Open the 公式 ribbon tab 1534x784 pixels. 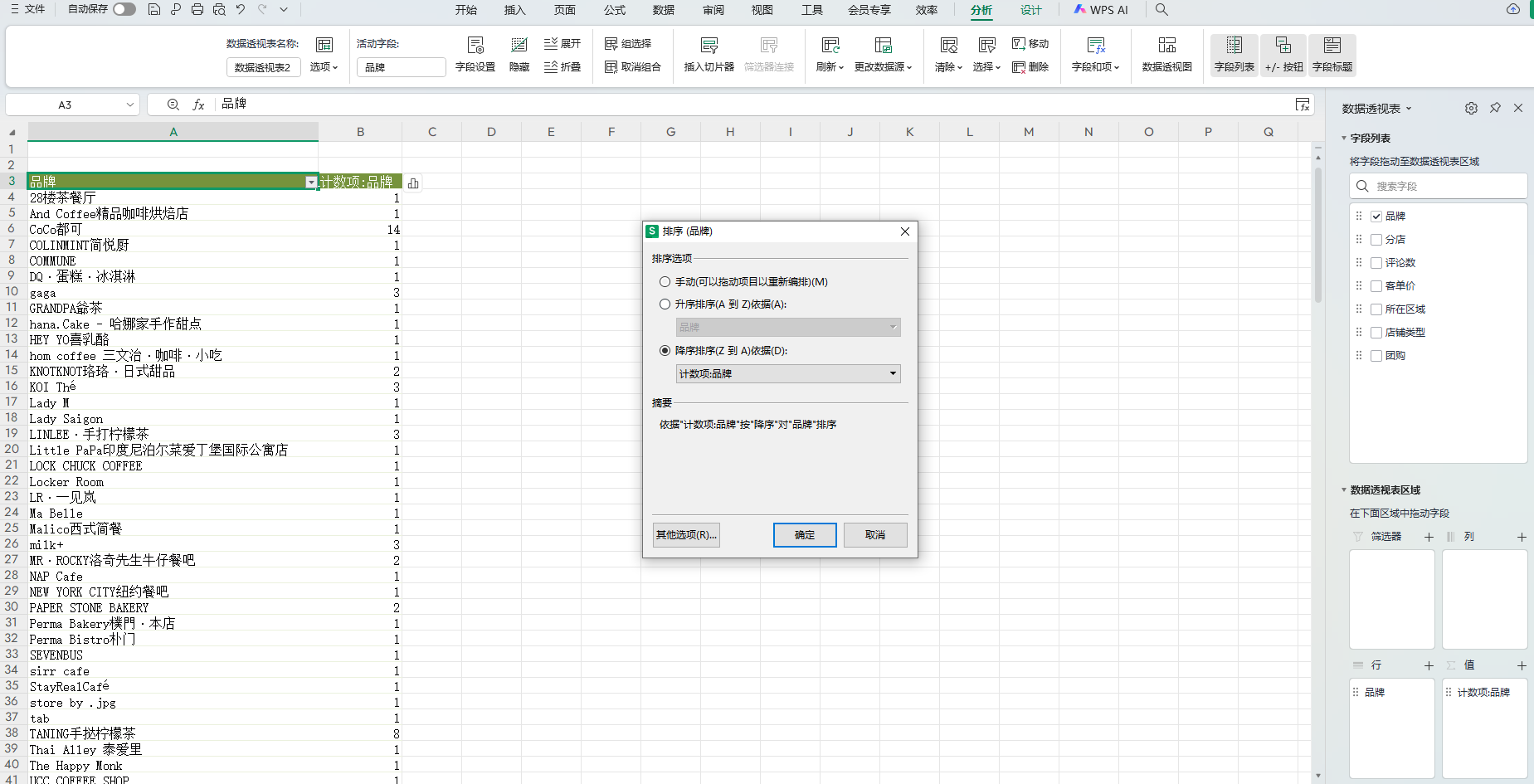(x=615, y=10)
